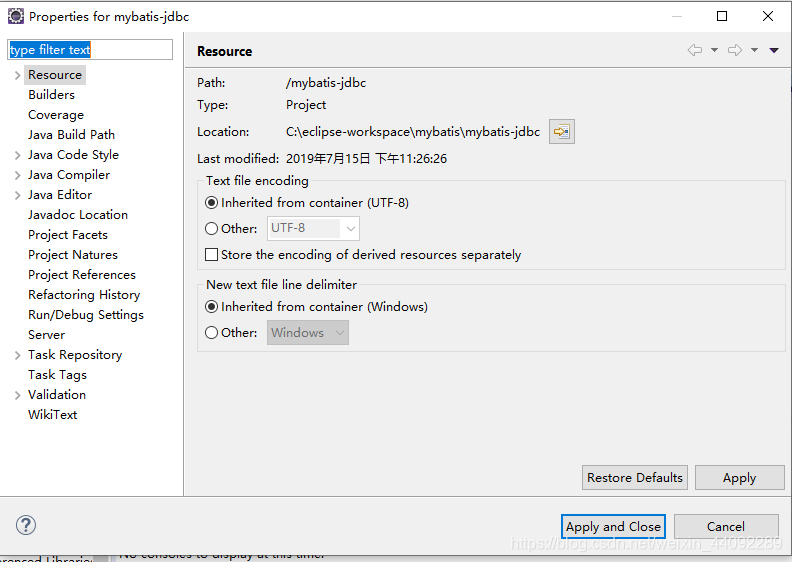Select Task Repository in tree
This screenshot has height=562, width=792.
tap(75, 355)
